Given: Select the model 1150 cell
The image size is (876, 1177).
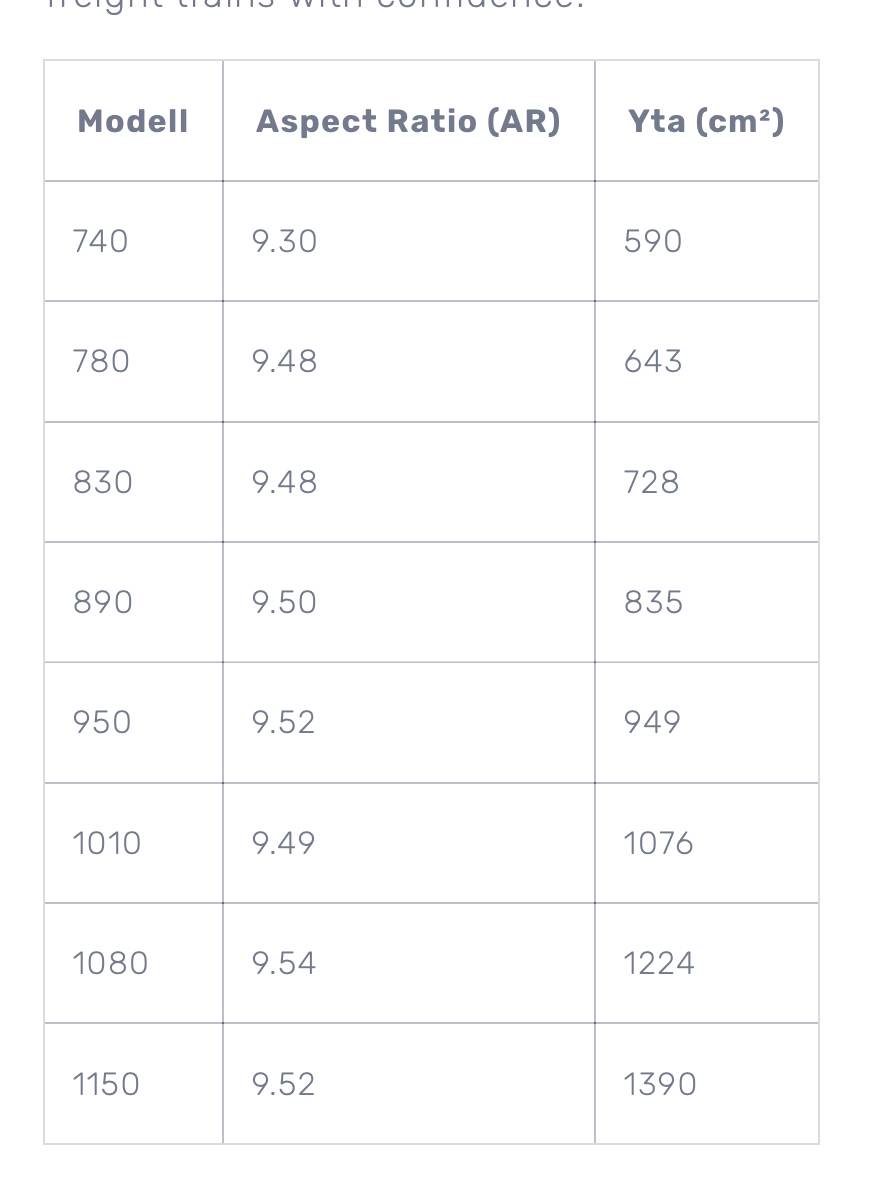Looking at the screenshot, I should 106,1084.
